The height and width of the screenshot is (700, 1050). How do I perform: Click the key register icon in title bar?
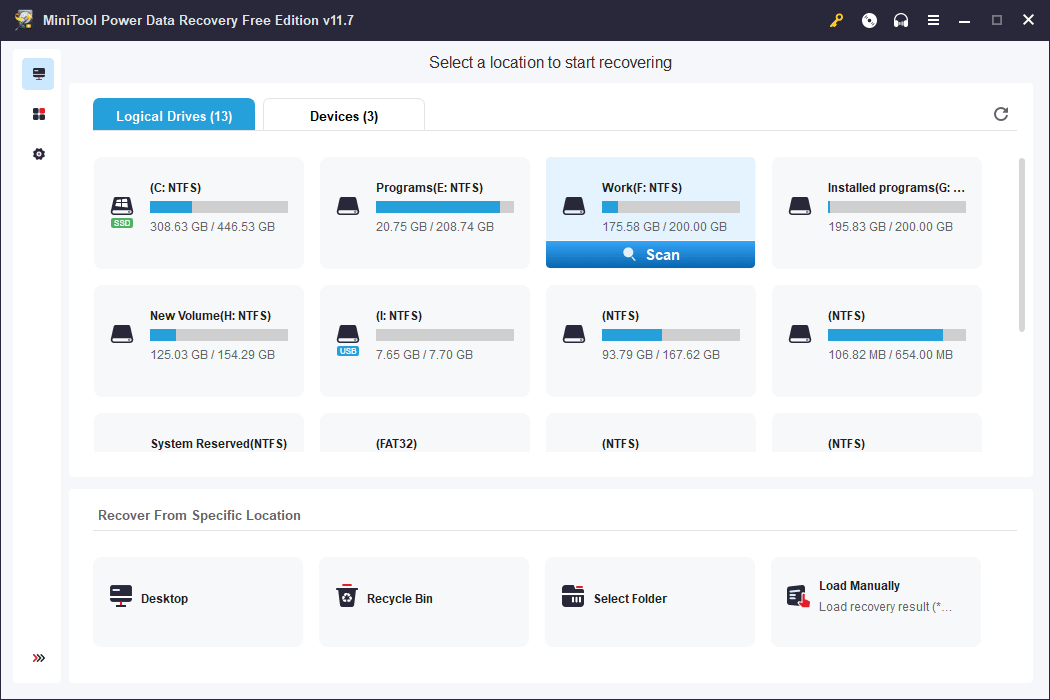pos(836,21)
